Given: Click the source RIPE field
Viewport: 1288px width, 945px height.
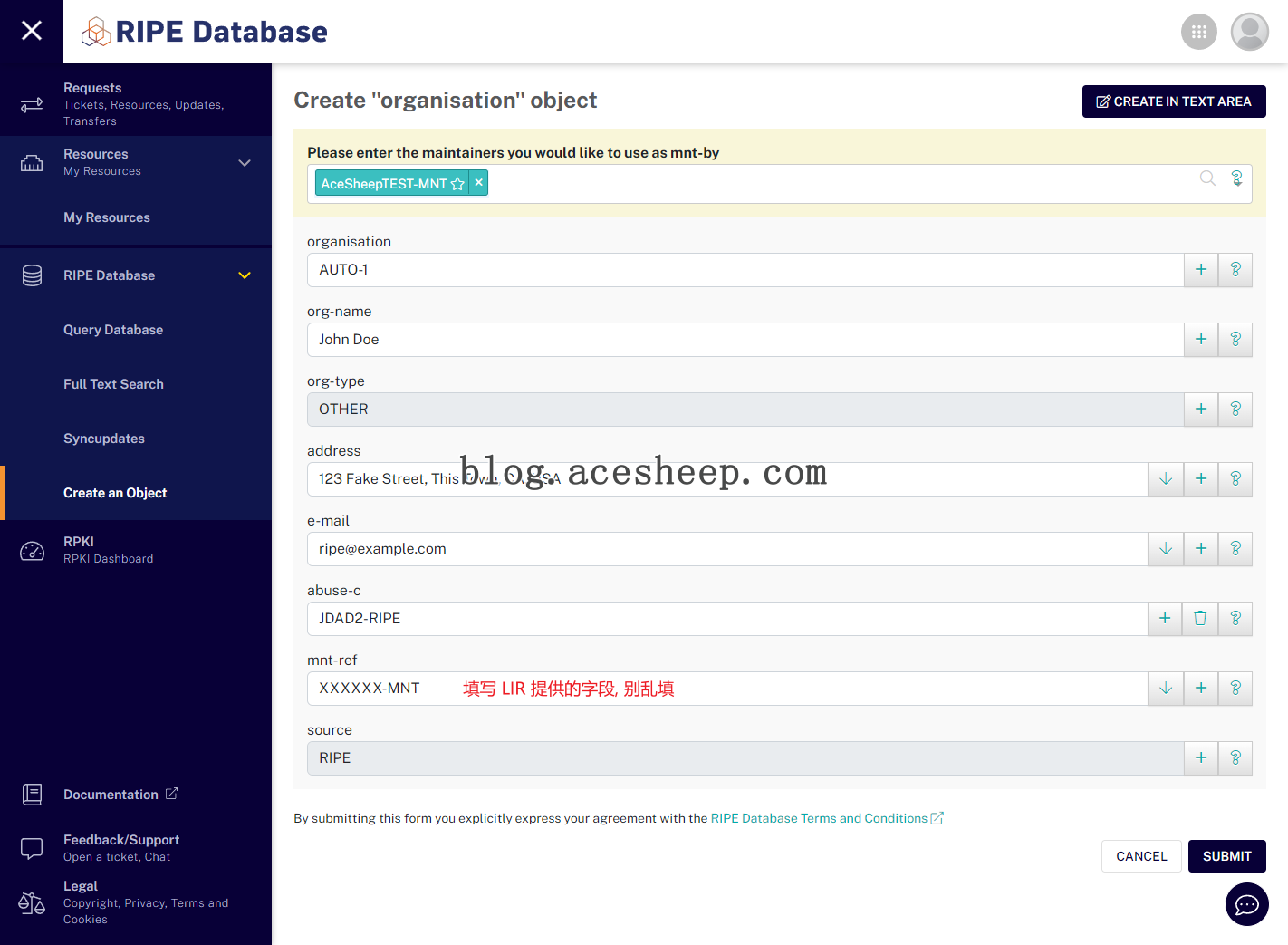Looking at the screenshot, I should point(745,758).
